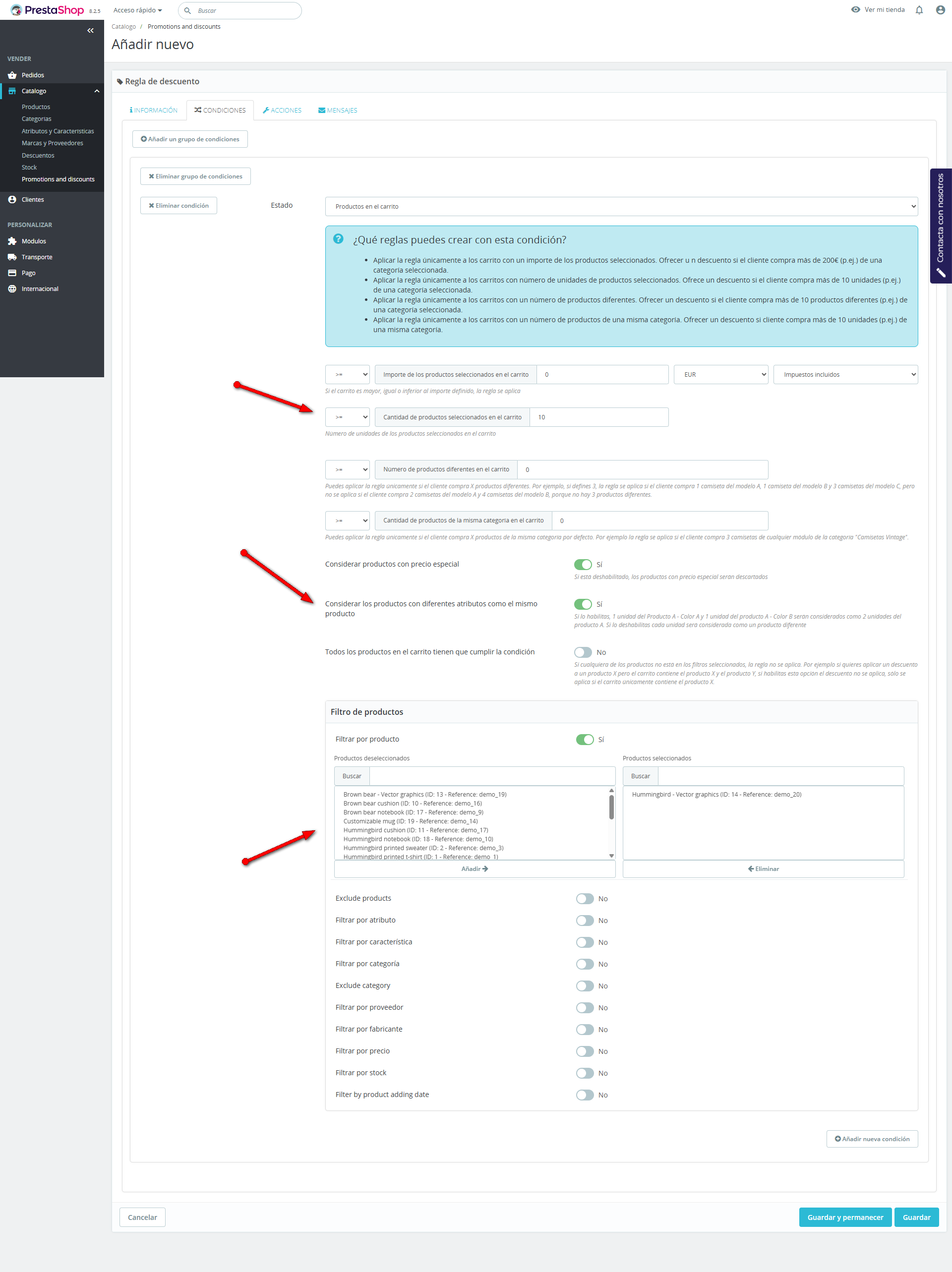Click Eliminar condición button
Viewport: 952px width, 1272px height.
(x=178, y=206)
